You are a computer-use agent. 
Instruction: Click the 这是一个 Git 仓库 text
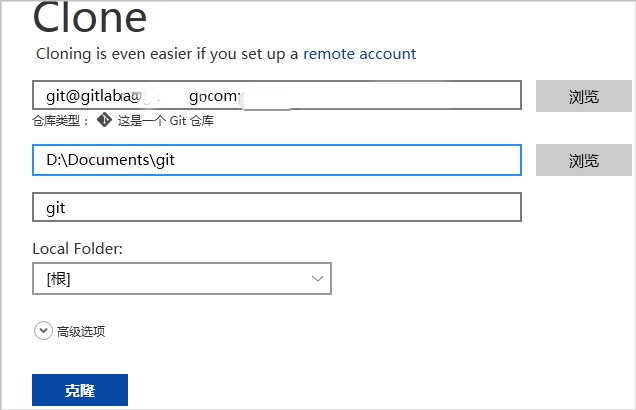(x=166, y=121)
